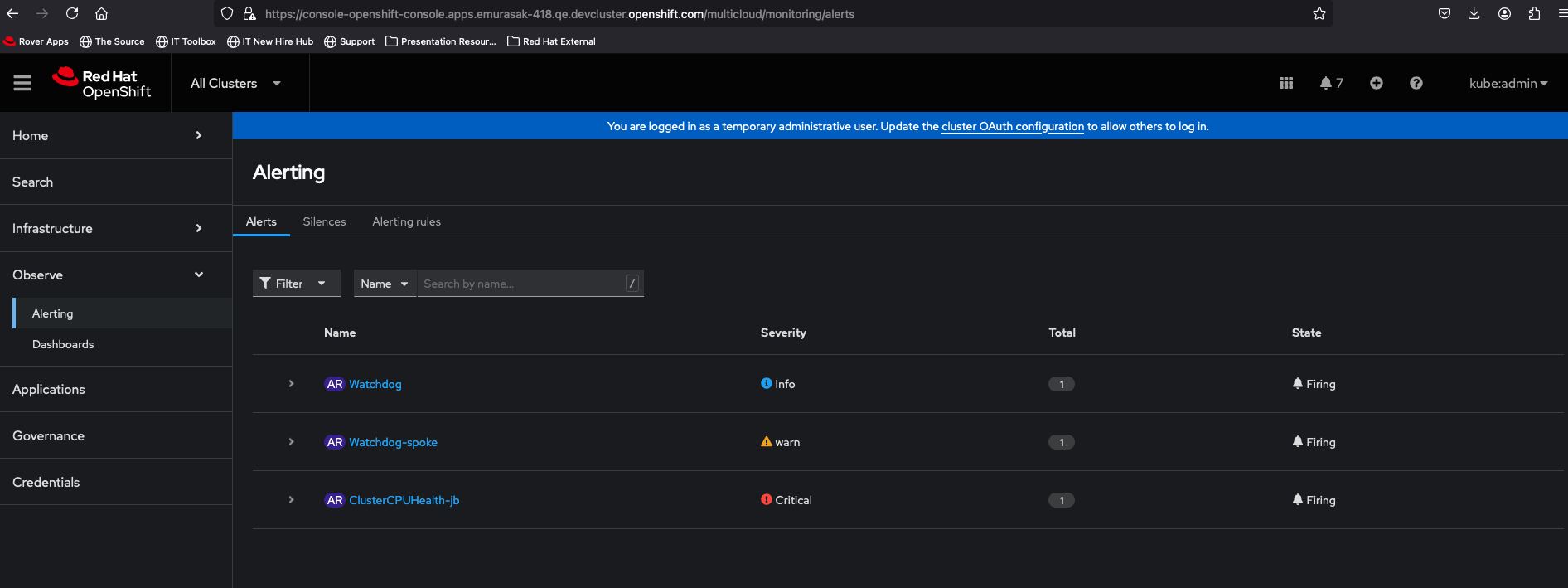The width and height of the screenshot is (1568, 588).
Task: Expand the Infrastructure navigation section
Action: point(116,228)
